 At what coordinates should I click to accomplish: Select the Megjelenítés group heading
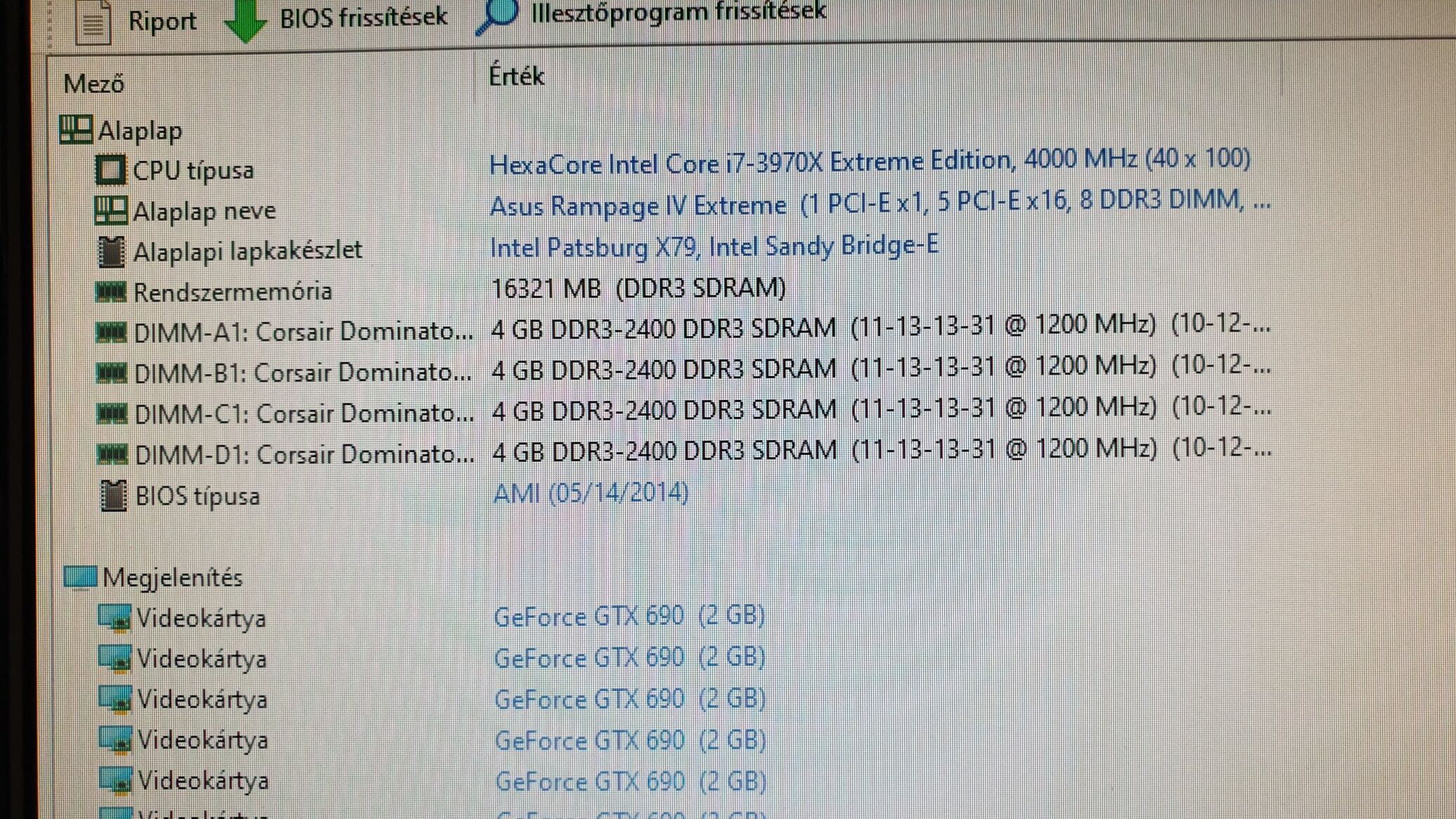[x=173, y=578]
